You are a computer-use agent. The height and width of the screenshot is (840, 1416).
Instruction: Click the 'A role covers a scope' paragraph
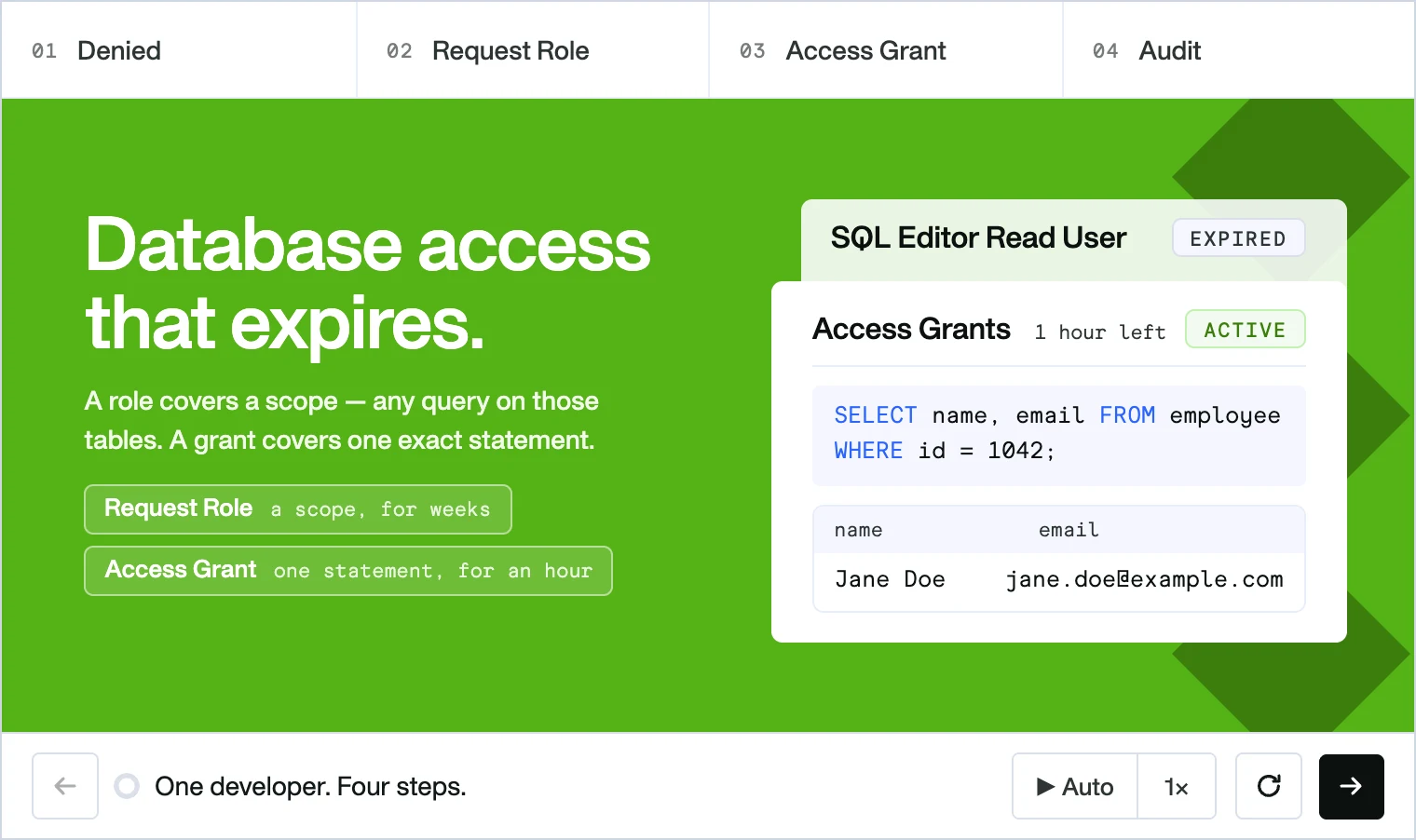point(341,420)
